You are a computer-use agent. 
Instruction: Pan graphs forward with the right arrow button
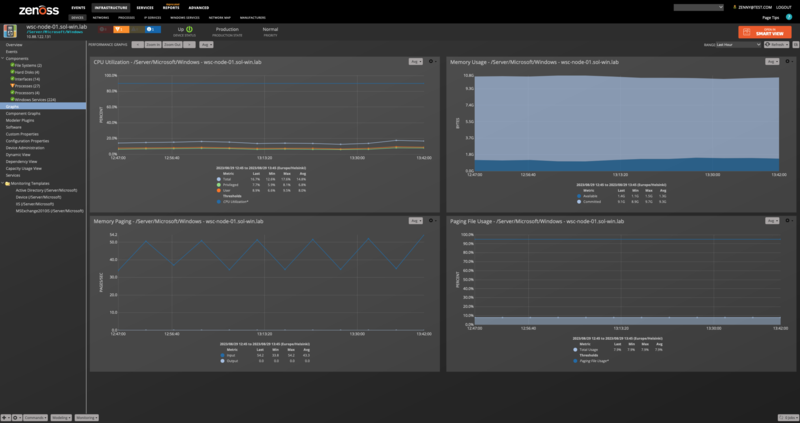click(189, 45)
